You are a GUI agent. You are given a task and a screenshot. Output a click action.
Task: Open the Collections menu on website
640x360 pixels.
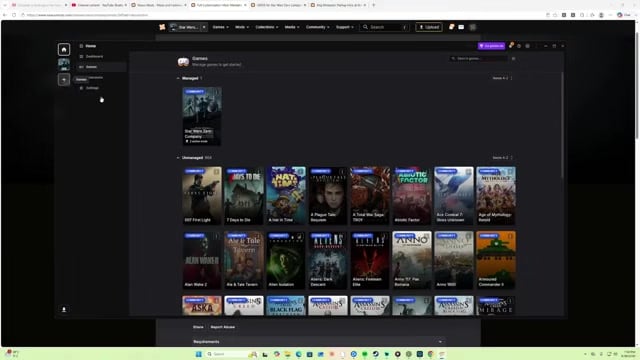coord(267,27)
